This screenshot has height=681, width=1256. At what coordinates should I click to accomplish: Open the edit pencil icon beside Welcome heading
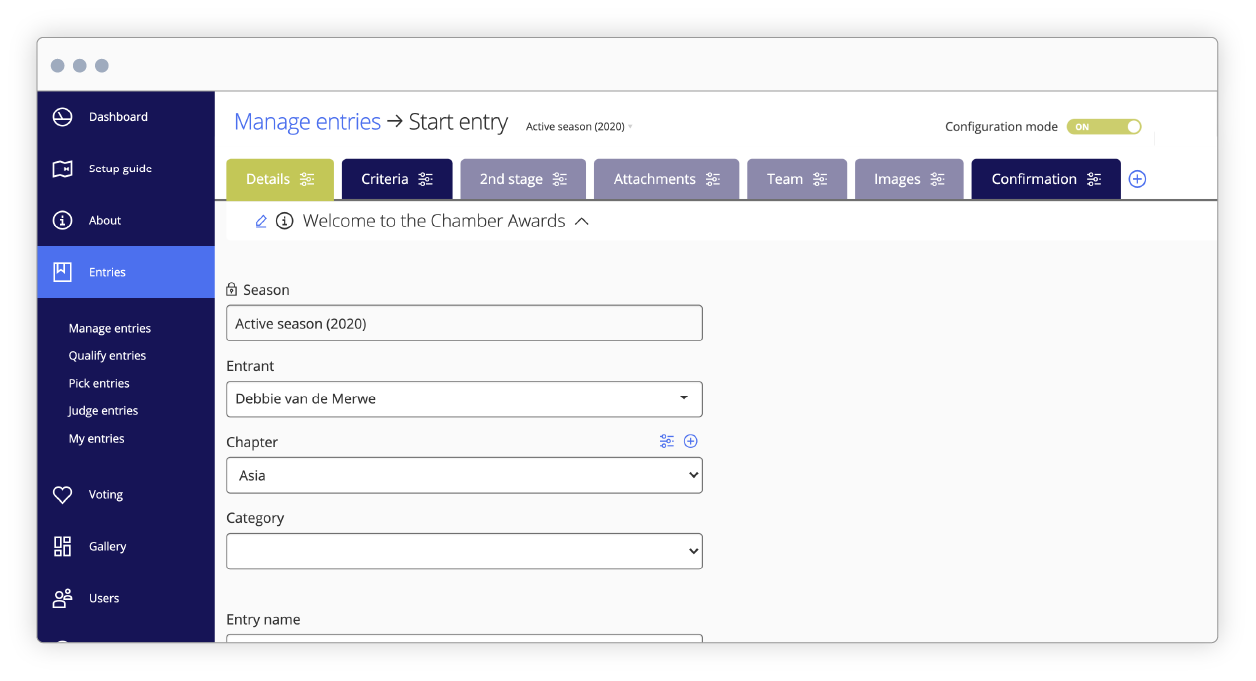click(261, 221)
